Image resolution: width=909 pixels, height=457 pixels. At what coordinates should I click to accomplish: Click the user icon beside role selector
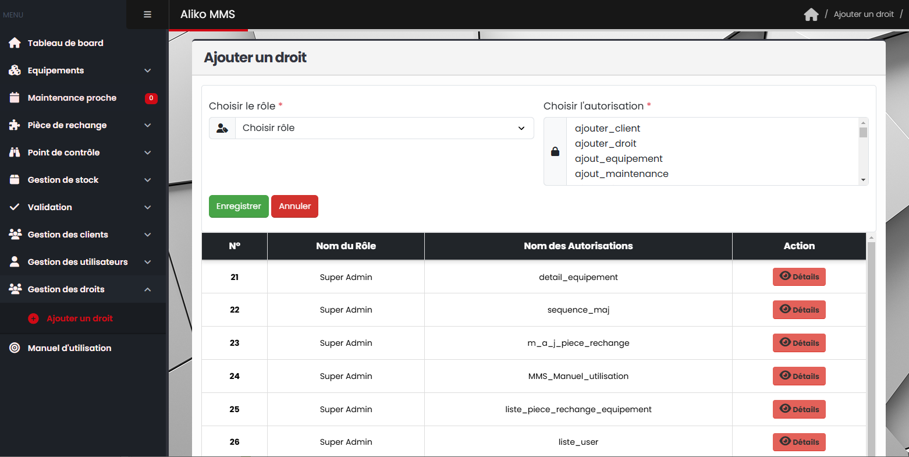click(x=222, y=128)
